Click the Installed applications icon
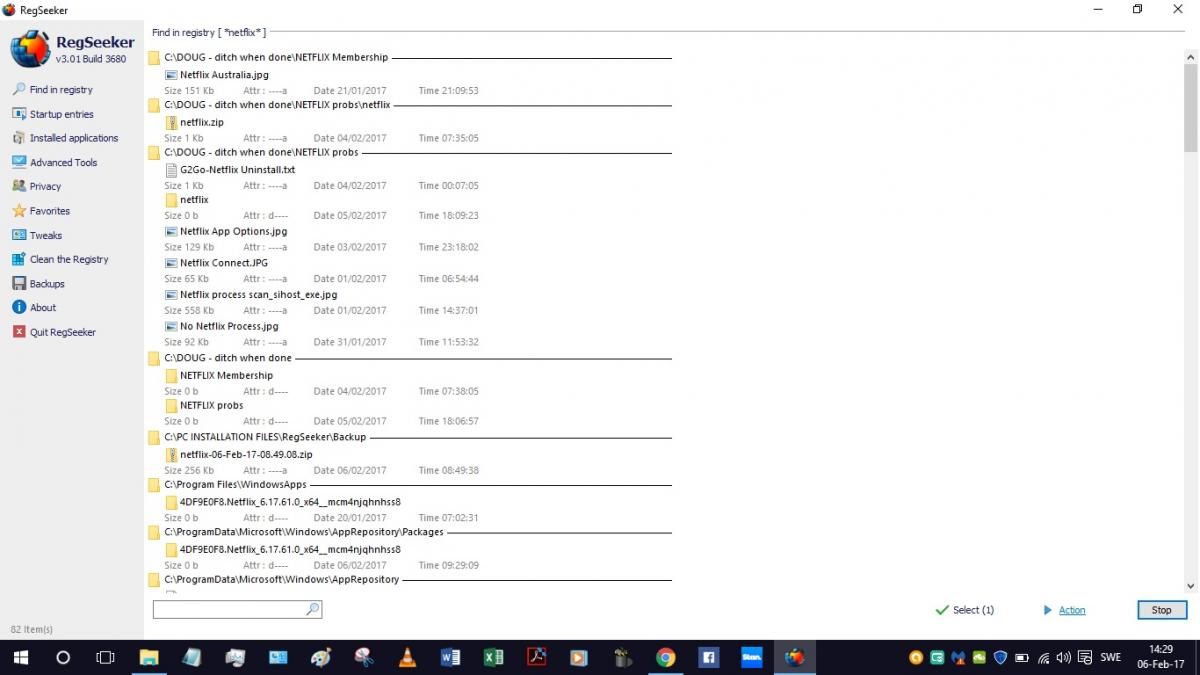 point(19,138)
